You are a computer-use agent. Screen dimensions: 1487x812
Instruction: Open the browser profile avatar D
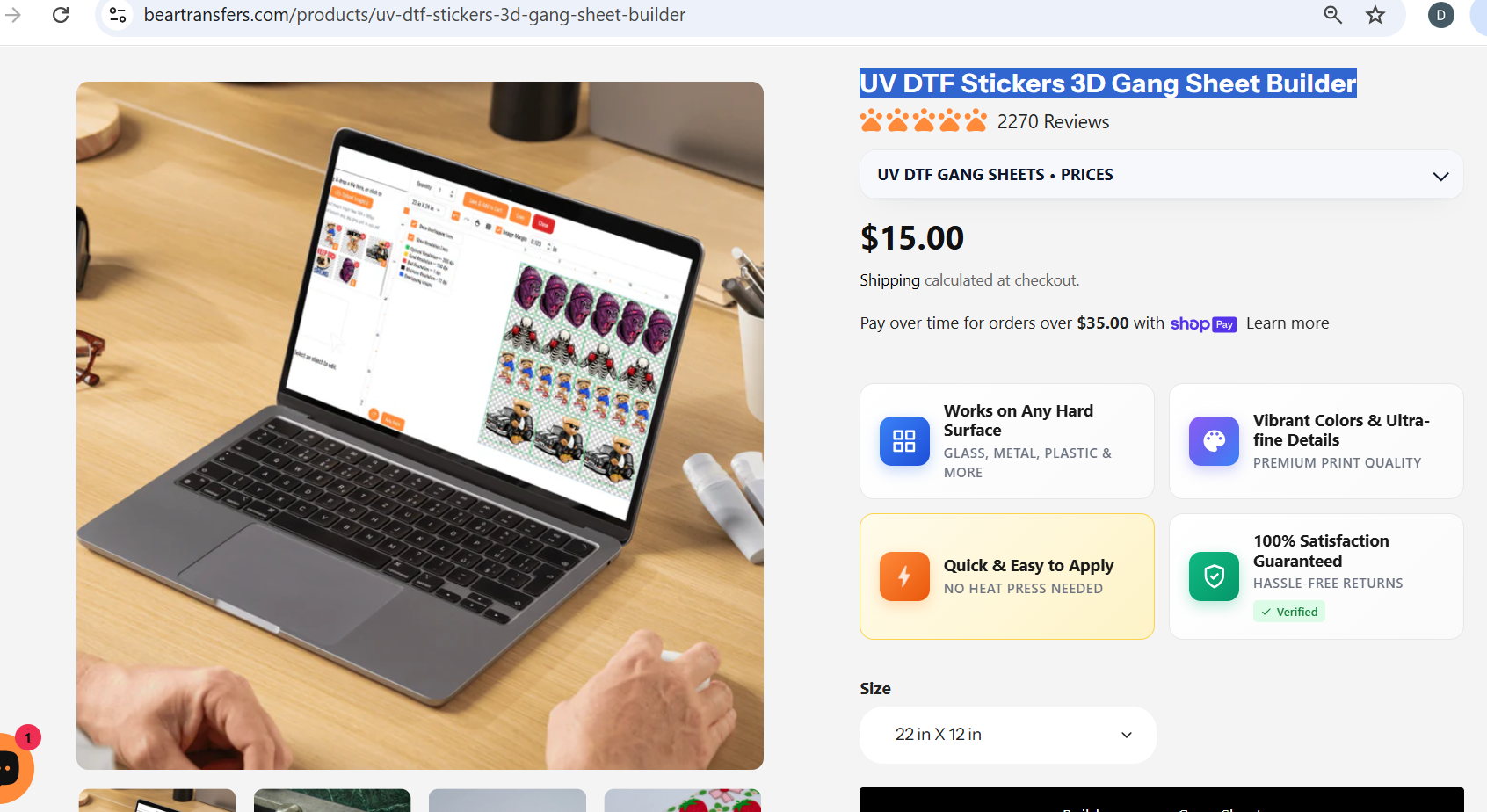coord(1441,15)
